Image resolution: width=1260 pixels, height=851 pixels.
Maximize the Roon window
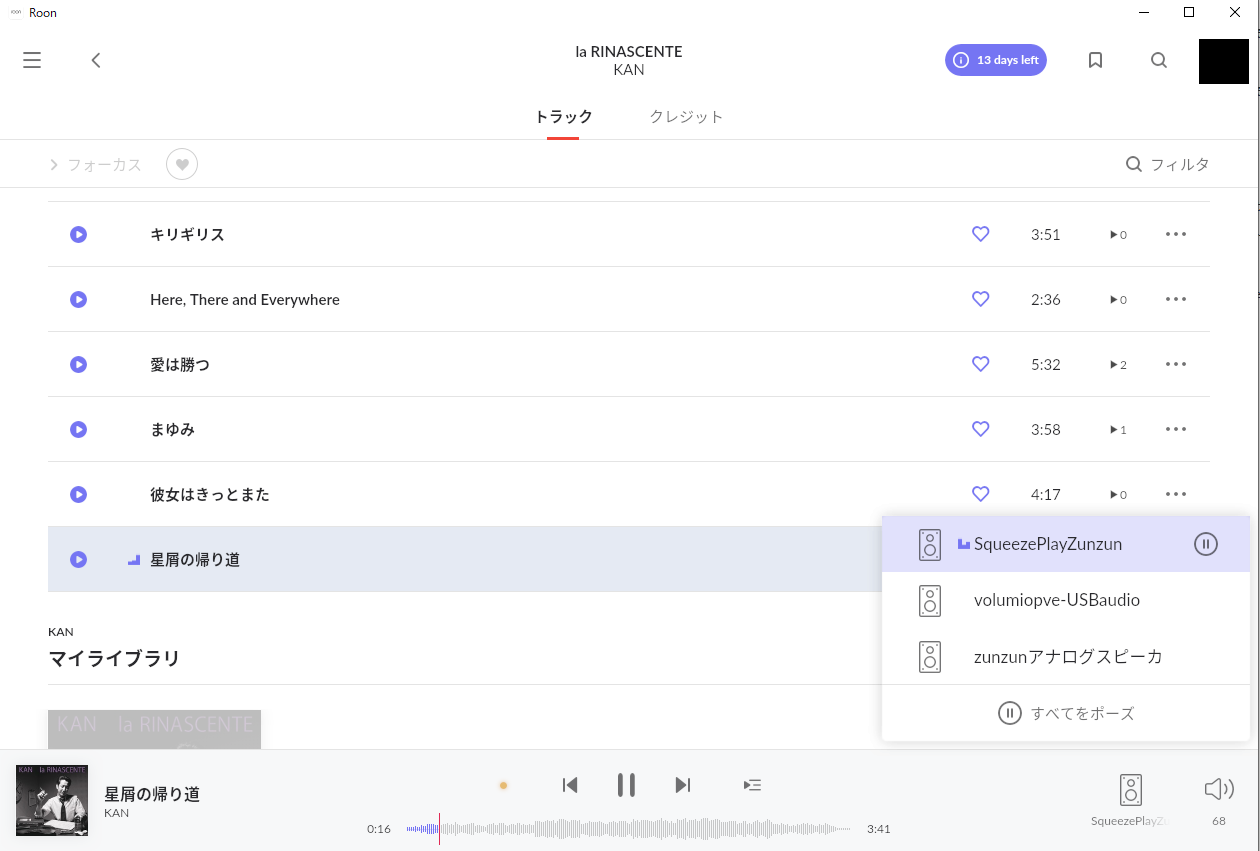(x=1189, y=12)
